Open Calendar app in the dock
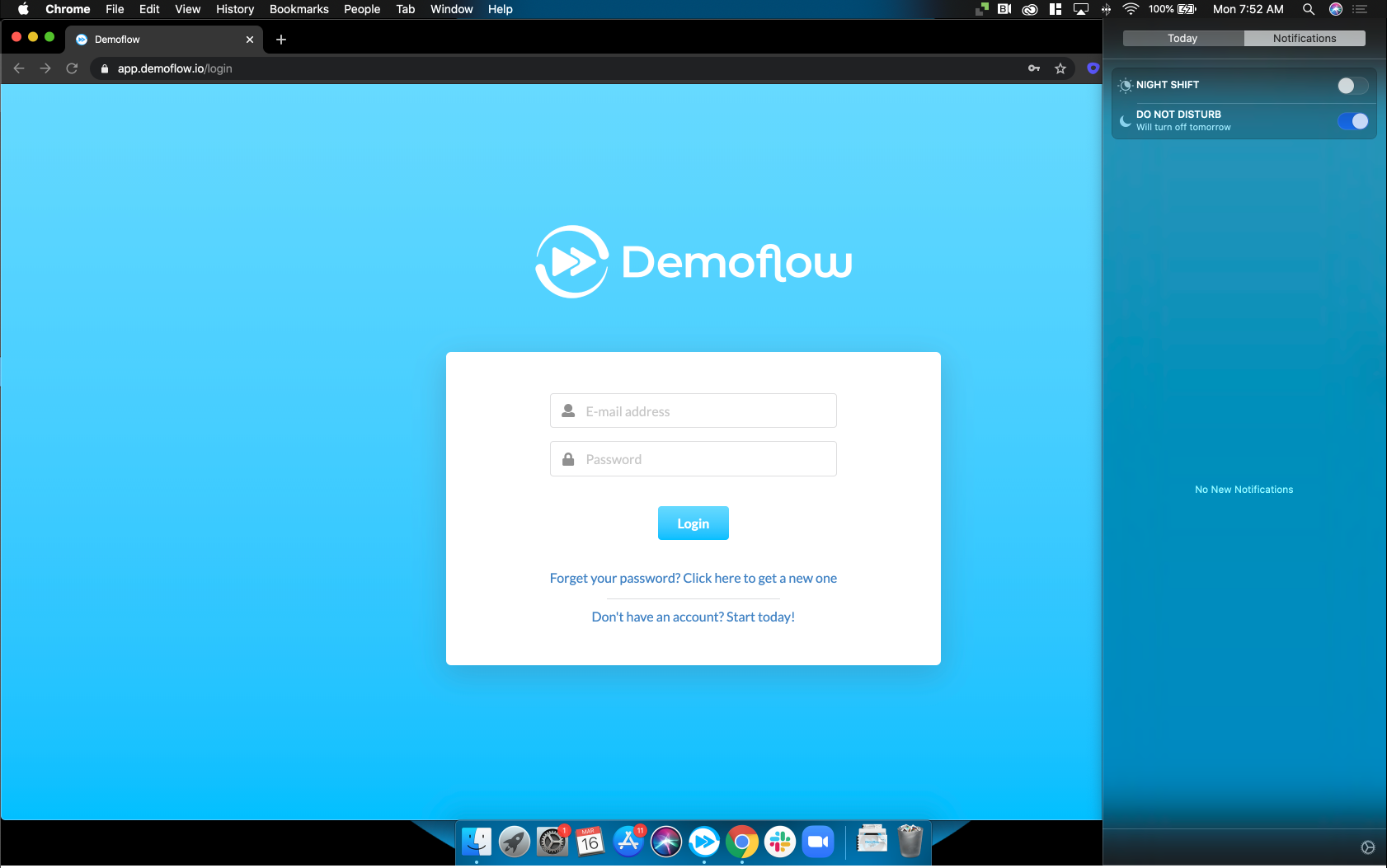Image resolution: width=1387 pixels, height=868 pixels. [x=590, y=842]
